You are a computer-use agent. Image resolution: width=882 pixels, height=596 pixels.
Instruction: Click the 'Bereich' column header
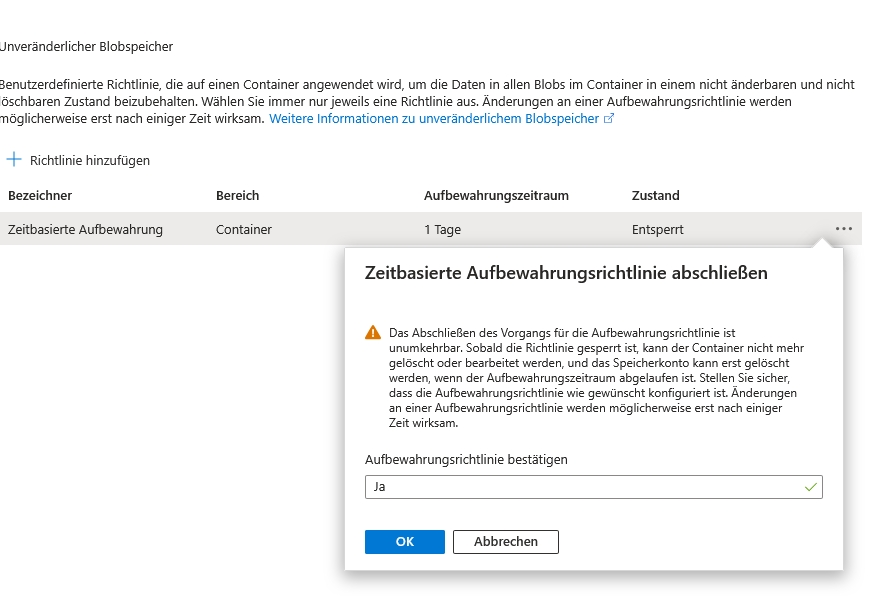tap(237, 196)
